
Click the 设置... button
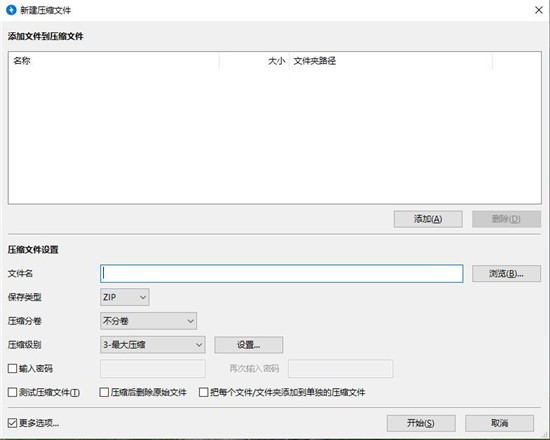point(249,345)
